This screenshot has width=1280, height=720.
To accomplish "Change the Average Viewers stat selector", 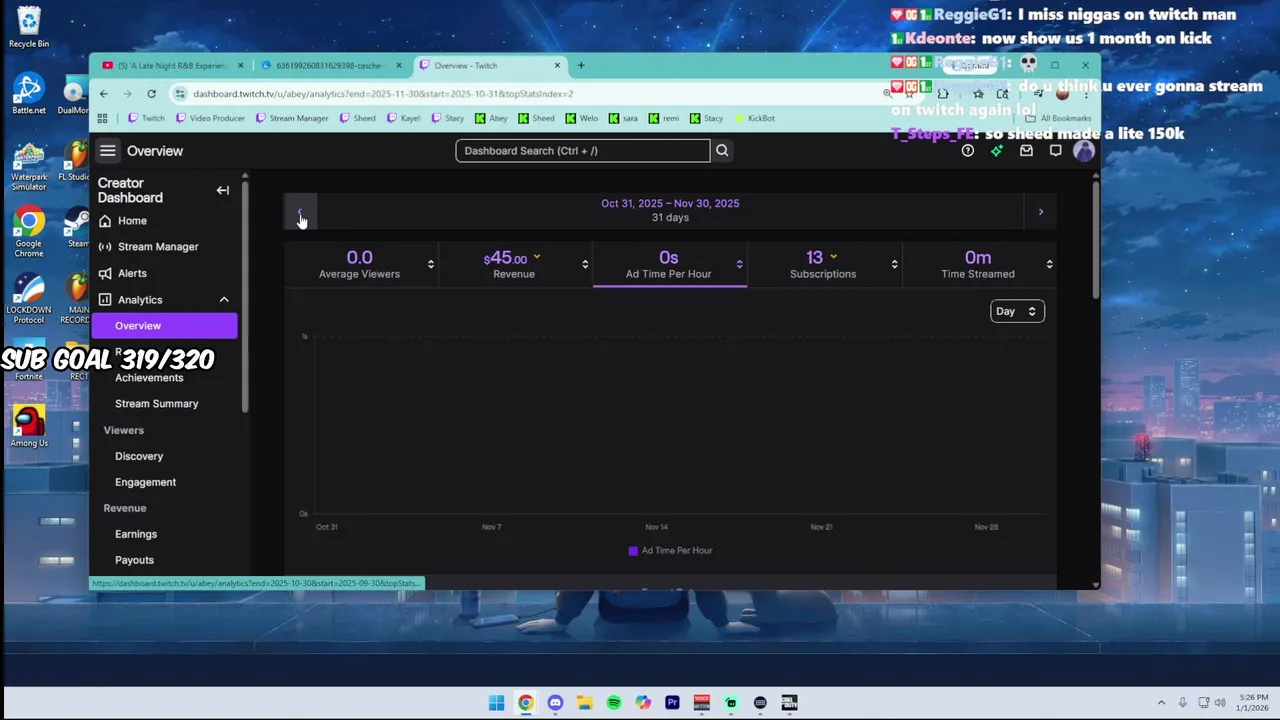I will [x=431, y=264].
